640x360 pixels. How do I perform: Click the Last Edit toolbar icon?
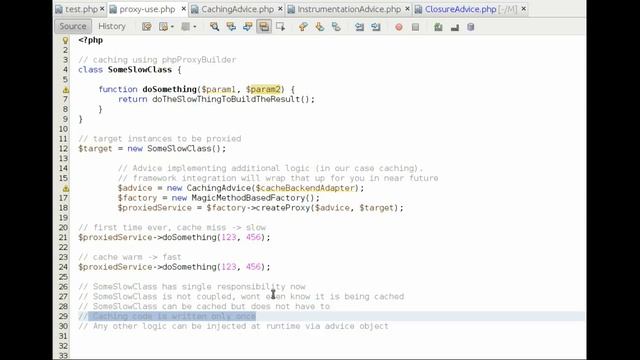147,27
